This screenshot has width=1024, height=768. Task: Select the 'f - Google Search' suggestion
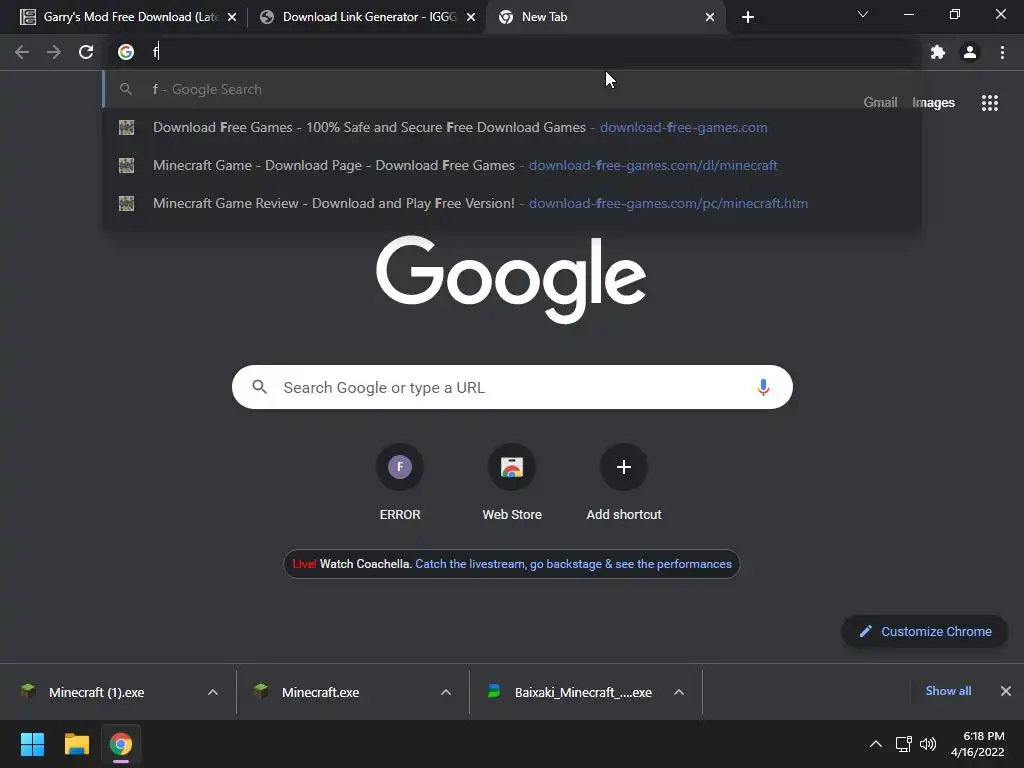512,89
